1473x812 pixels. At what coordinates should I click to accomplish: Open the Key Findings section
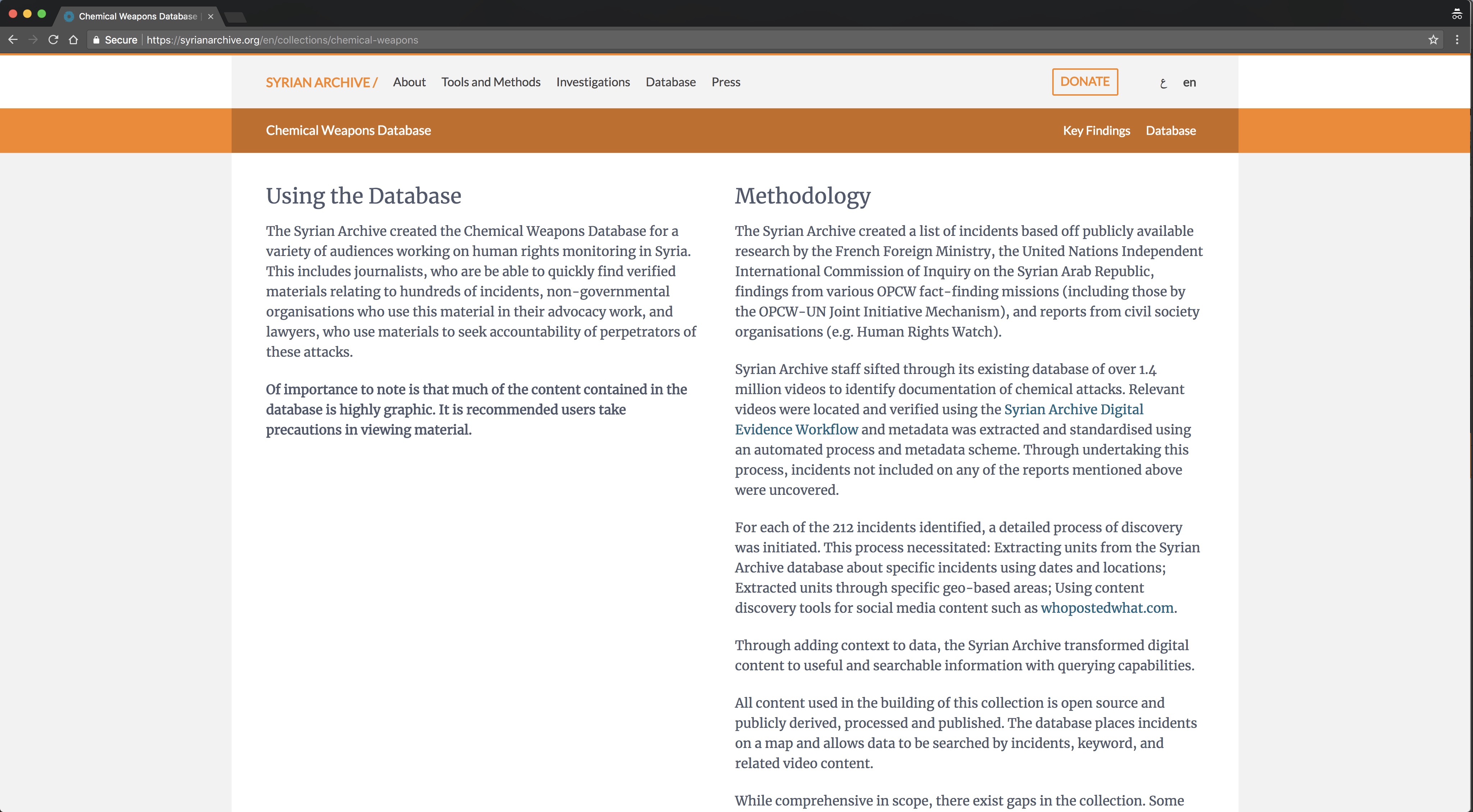[1096, 130]
